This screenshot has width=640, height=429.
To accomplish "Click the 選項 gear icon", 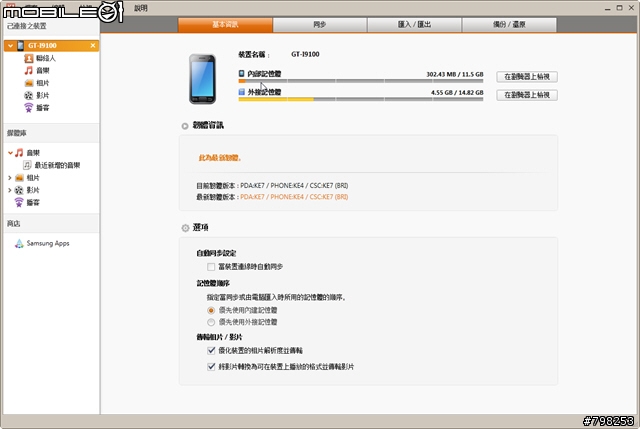I will (185, 228).
